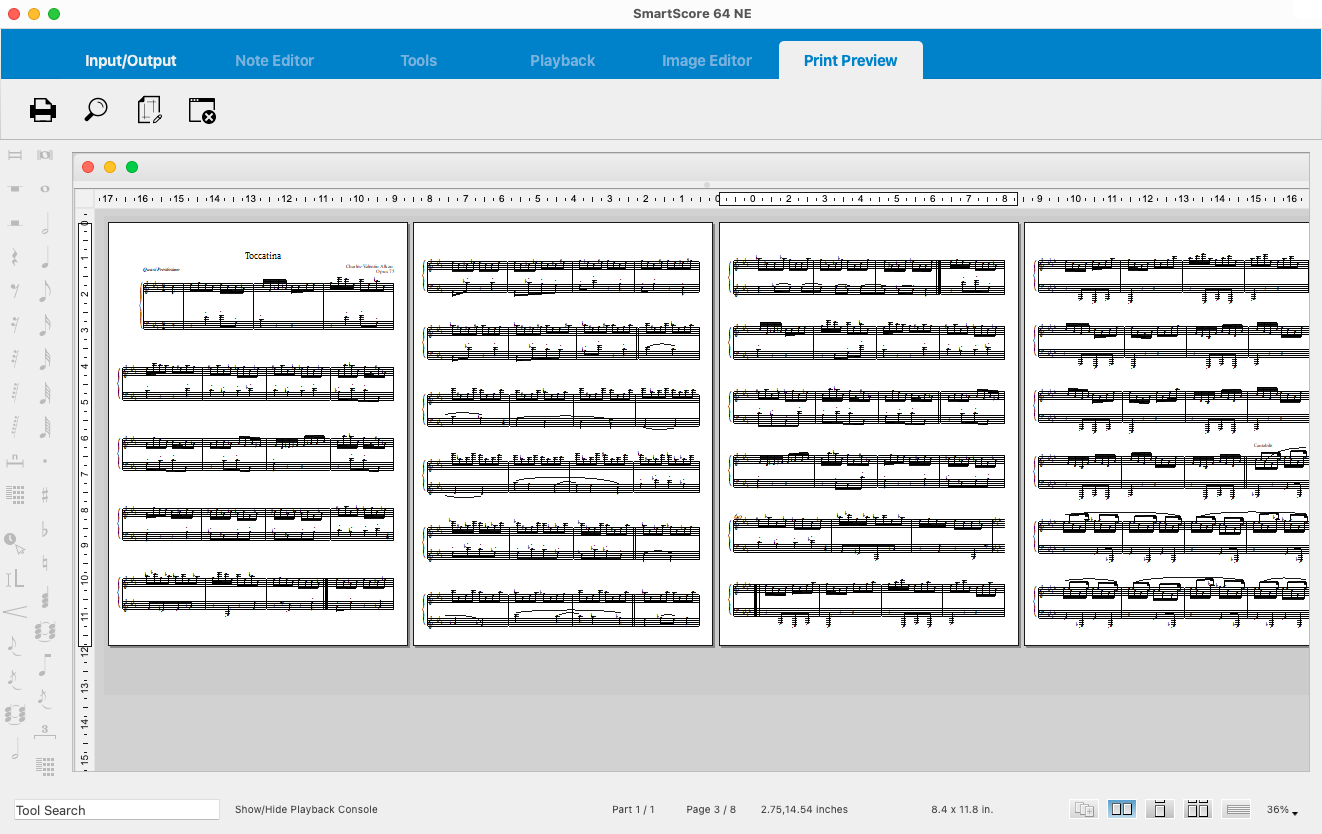The width and height of the screenshot is (1322, 834).
Task: Select the whole note tool
Action: coord(45,189)
